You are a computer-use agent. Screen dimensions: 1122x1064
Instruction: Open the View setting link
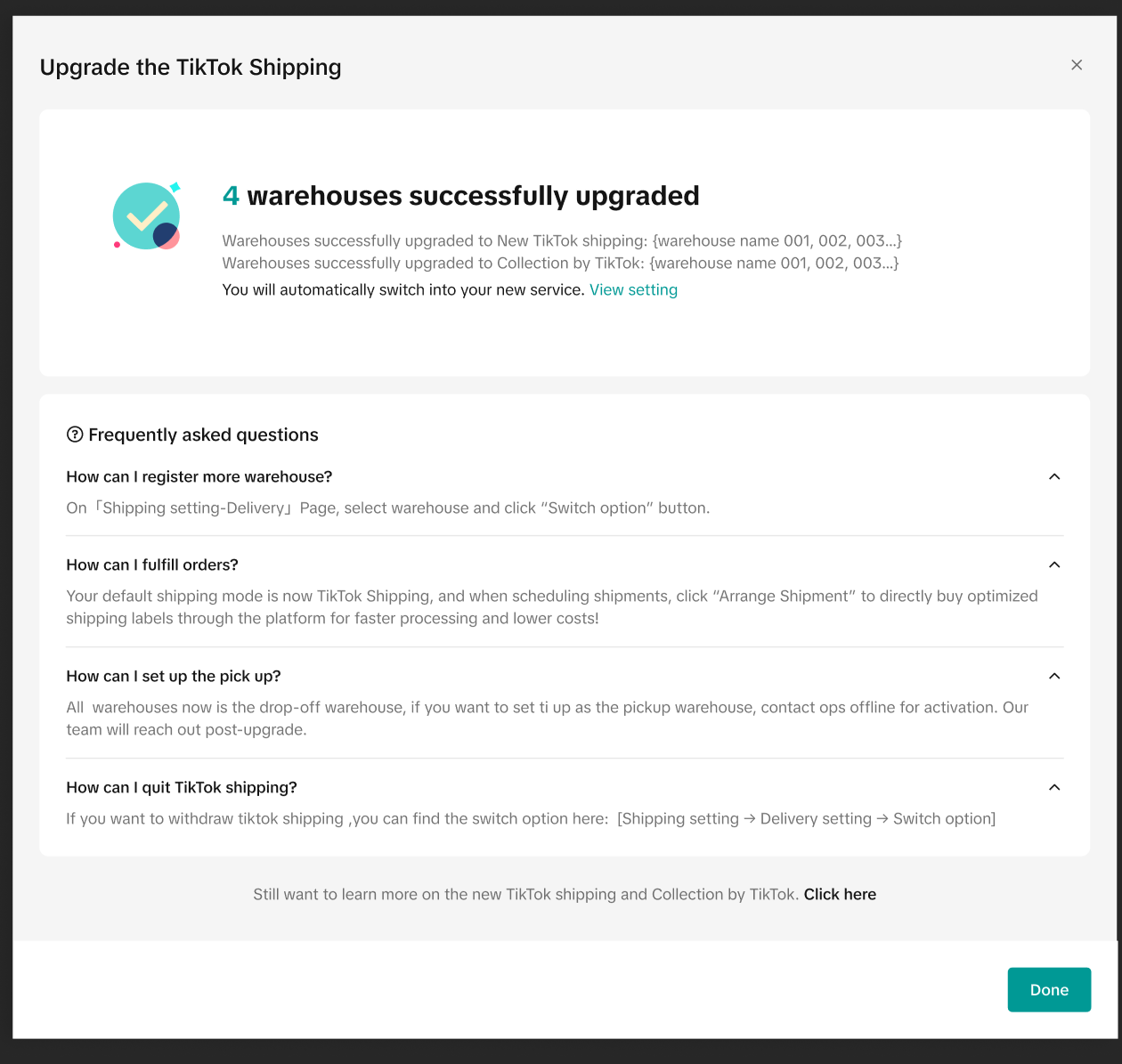[633, 290]
